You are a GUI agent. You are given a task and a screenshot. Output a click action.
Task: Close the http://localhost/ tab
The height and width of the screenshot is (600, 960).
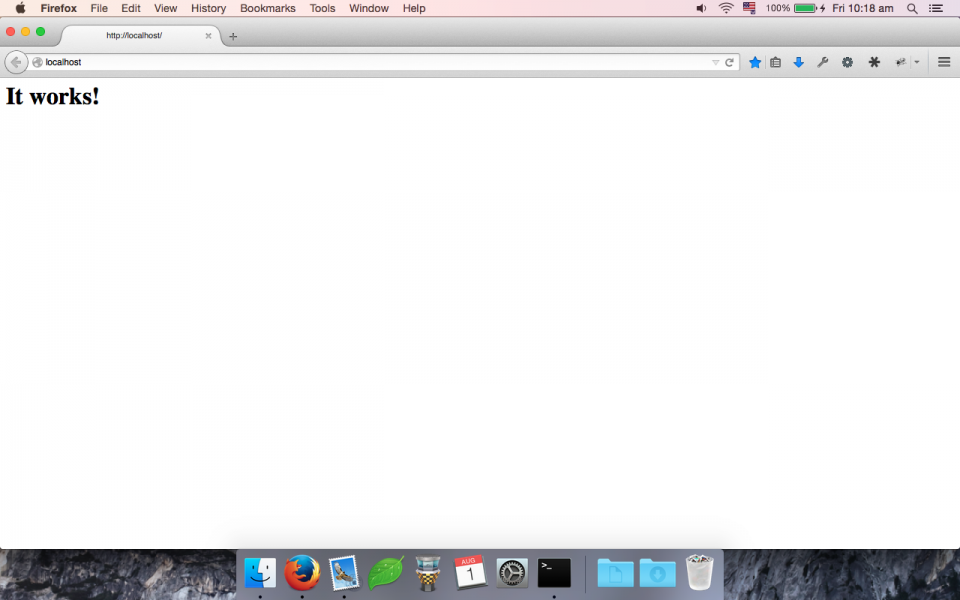208,36
